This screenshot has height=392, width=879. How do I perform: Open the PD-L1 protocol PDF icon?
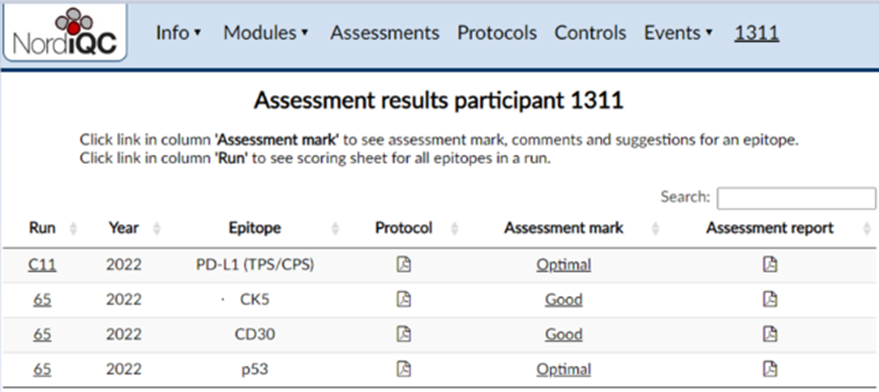point(404,264)
